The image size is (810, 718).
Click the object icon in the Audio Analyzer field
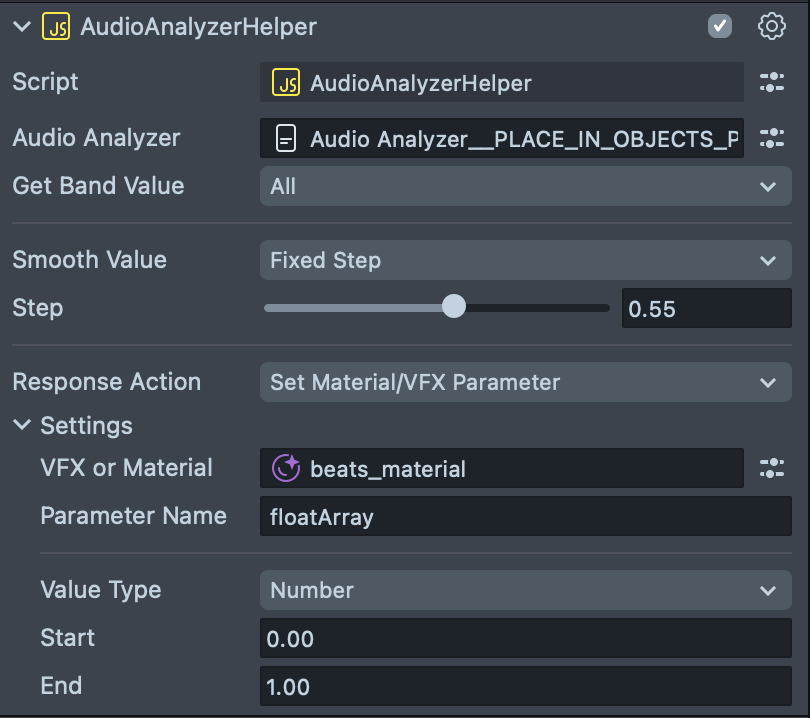286,140
